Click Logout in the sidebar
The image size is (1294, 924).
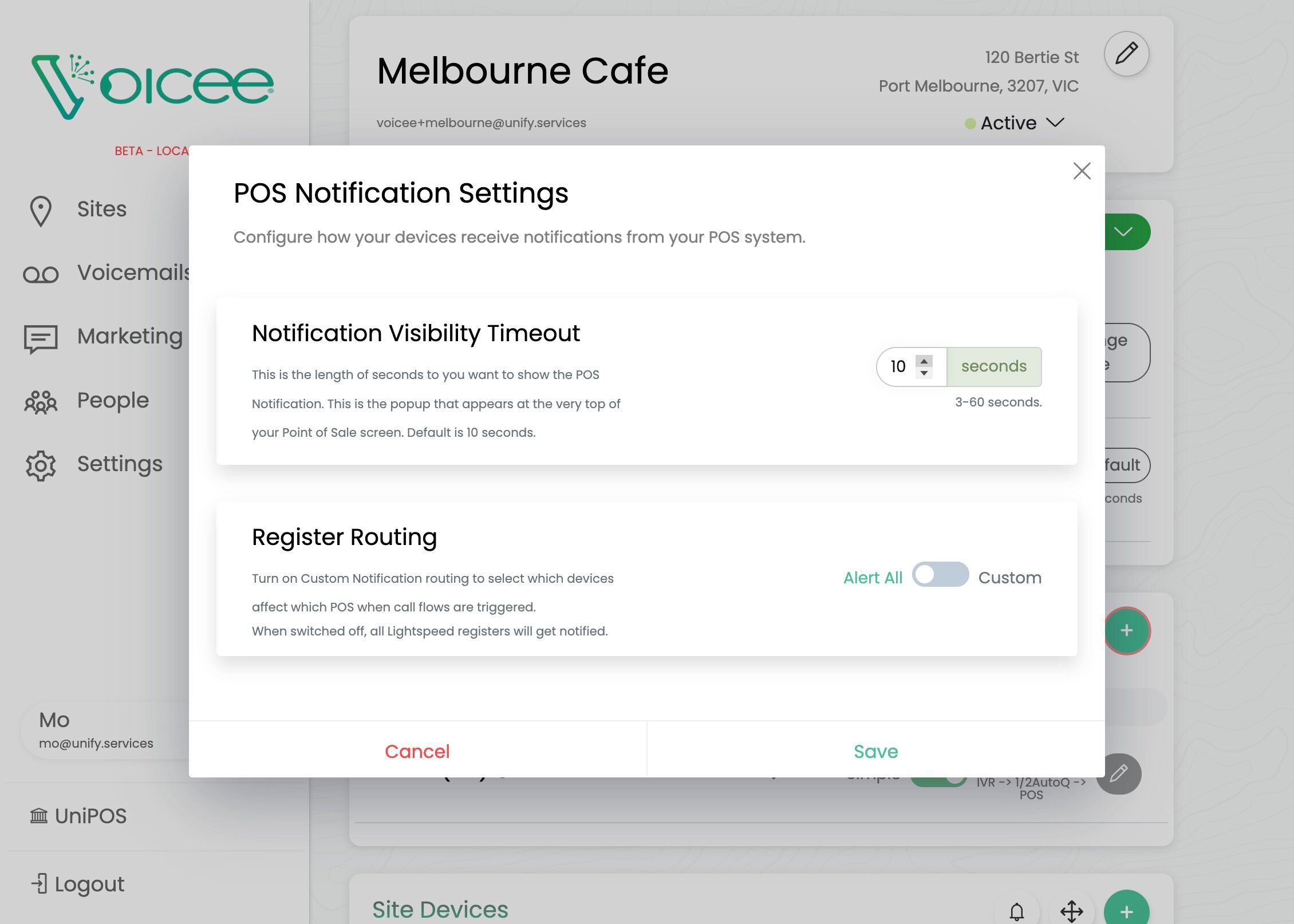point(78,884)
